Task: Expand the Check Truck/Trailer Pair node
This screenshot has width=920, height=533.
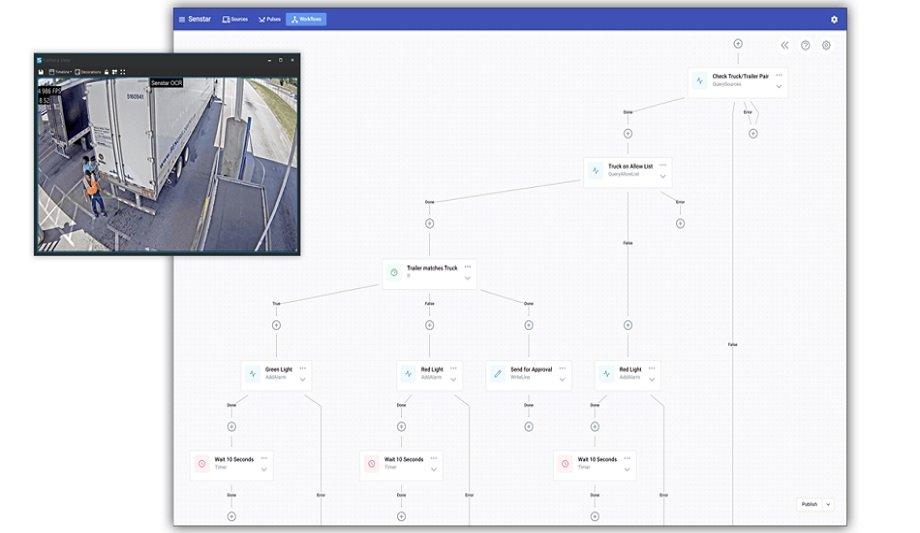Action: coord(779,86)
